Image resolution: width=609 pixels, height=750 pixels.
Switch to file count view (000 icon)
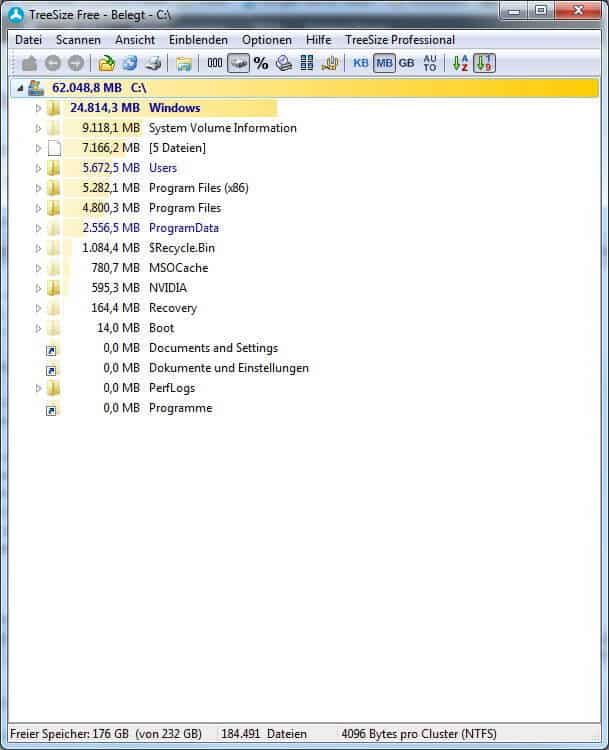[x=215, y=63]
